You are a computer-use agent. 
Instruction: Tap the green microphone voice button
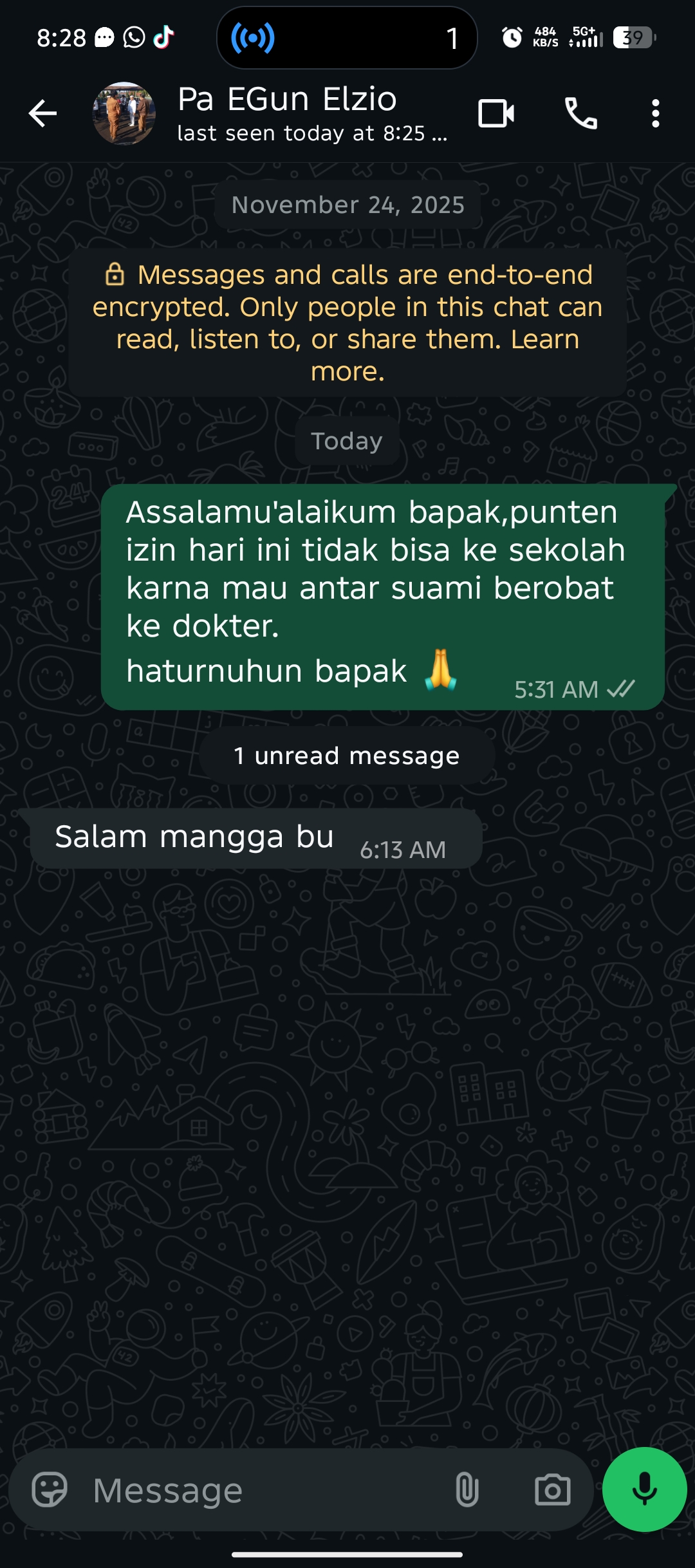tap(645, 1489)
